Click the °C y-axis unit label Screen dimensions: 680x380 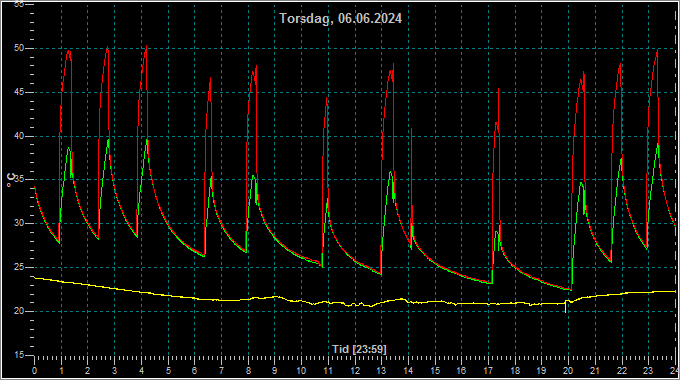tap(11, 180)
